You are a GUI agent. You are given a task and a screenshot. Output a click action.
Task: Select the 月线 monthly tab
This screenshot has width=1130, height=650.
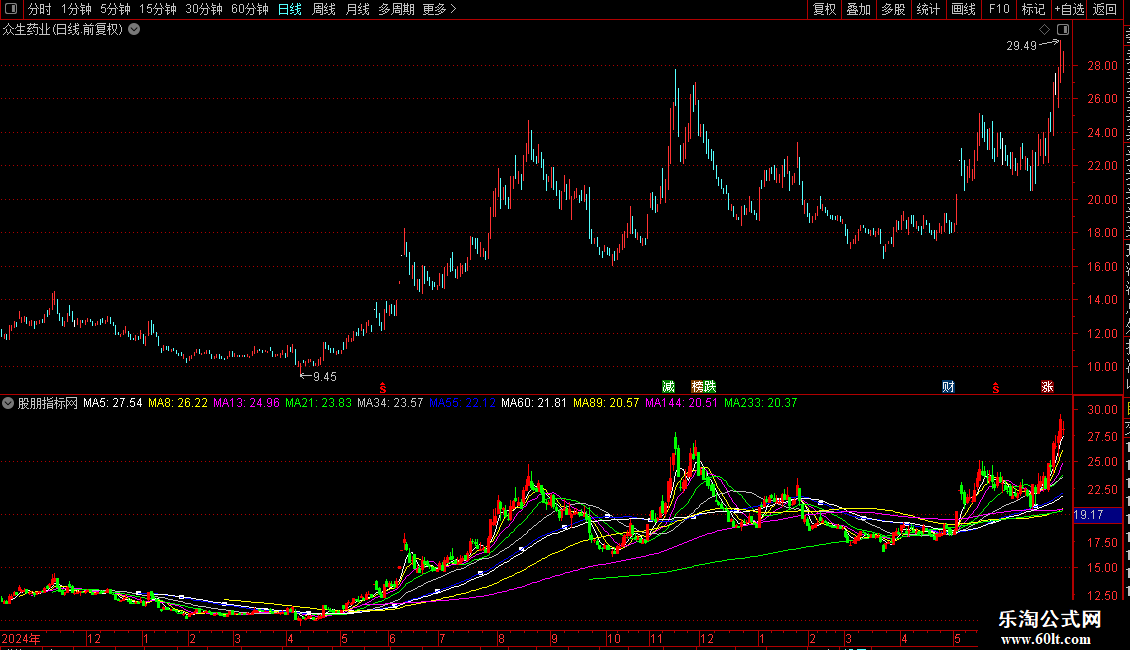[357, 9]
